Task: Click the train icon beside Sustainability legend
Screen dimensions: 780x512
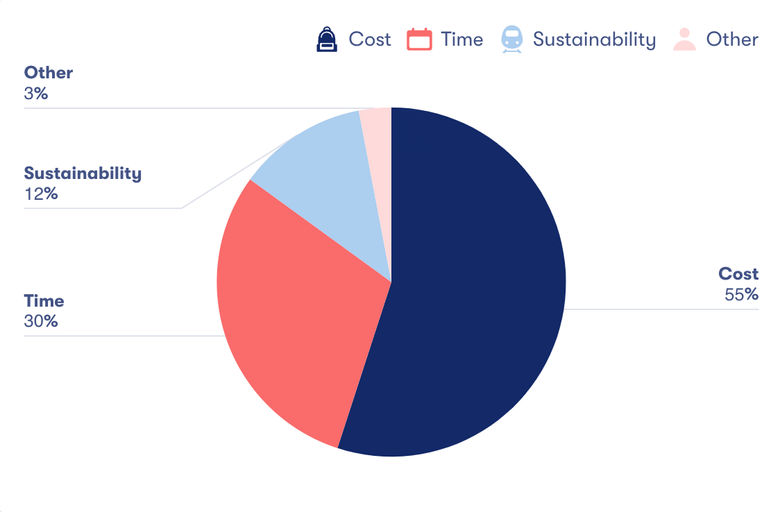Action: pyautogui.click(x=511, y=40)
